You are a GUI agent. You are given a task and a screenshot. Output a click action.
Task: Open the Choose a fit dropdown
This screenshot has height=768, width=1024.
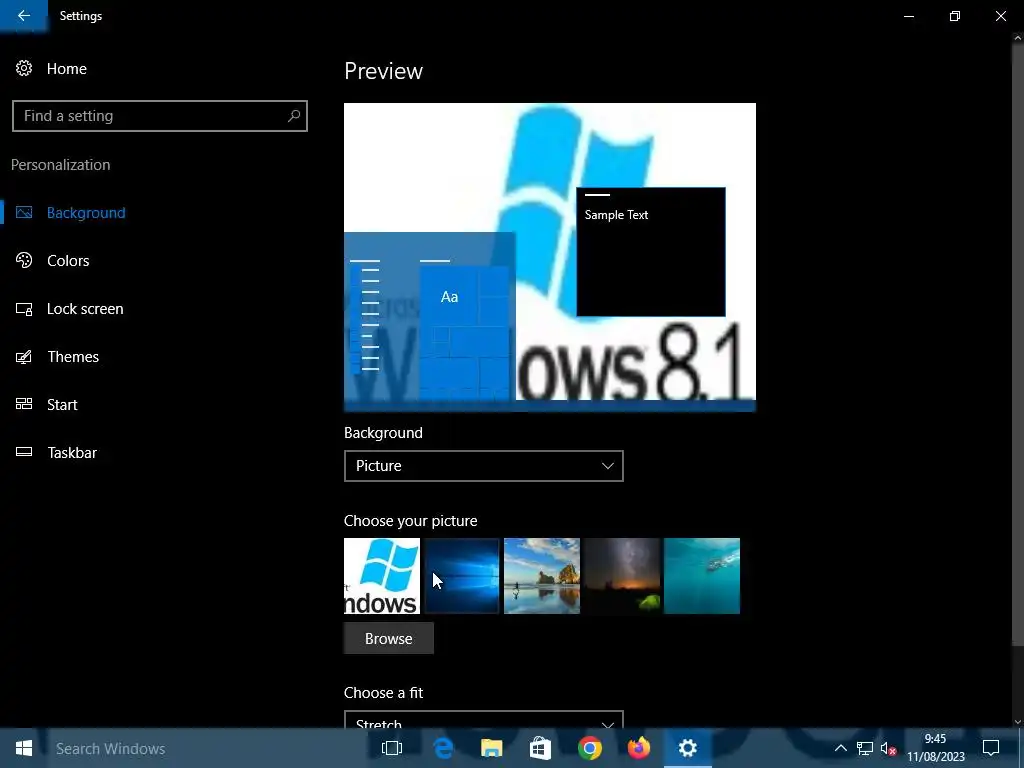483,720
